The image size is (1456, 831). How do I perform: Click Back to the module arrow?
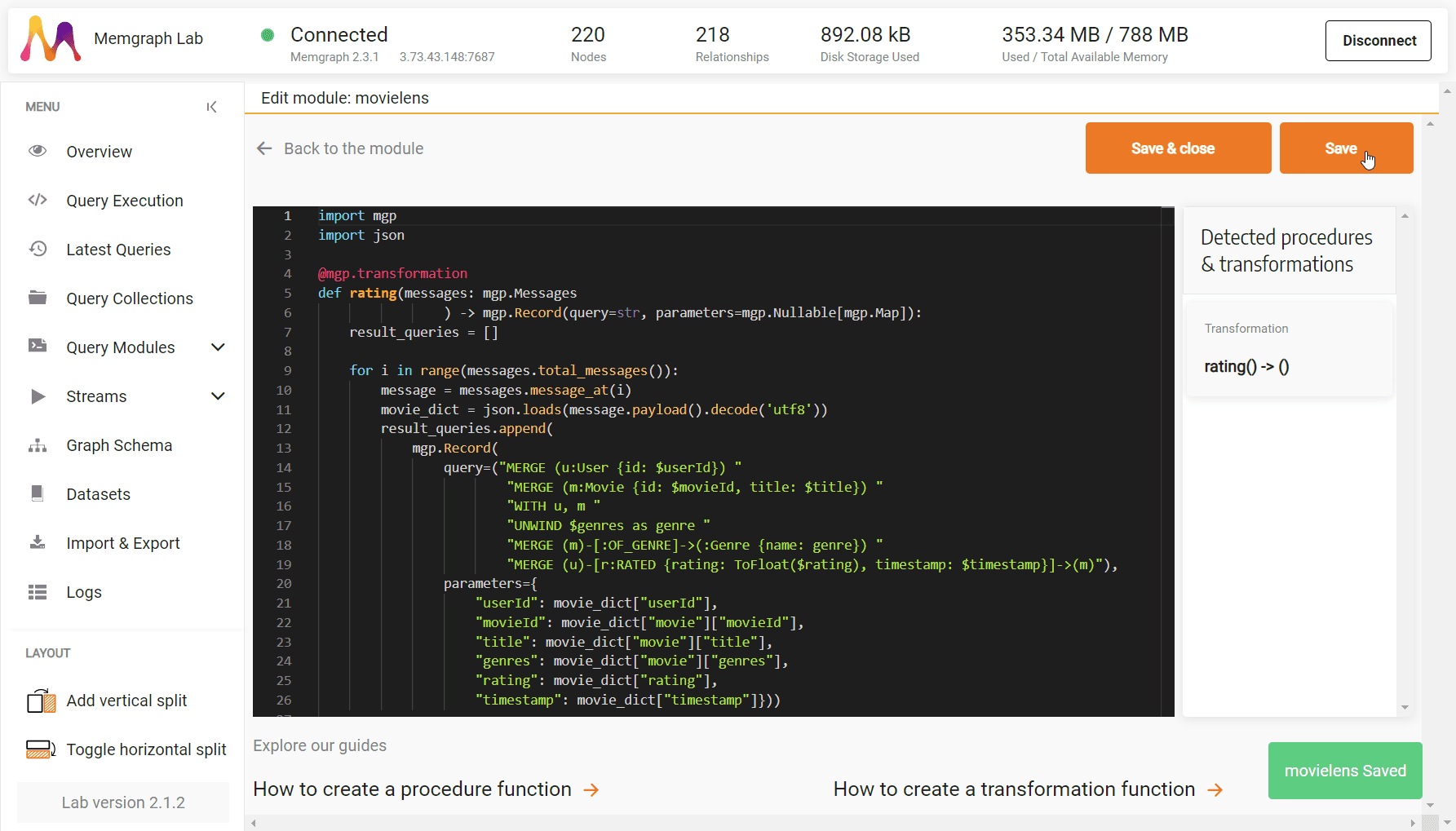264,148
